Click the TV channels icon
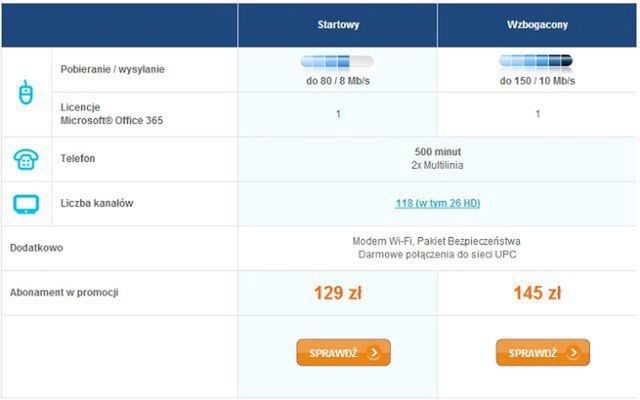Viewport: 640px width, 400px height. pos(26,204)
